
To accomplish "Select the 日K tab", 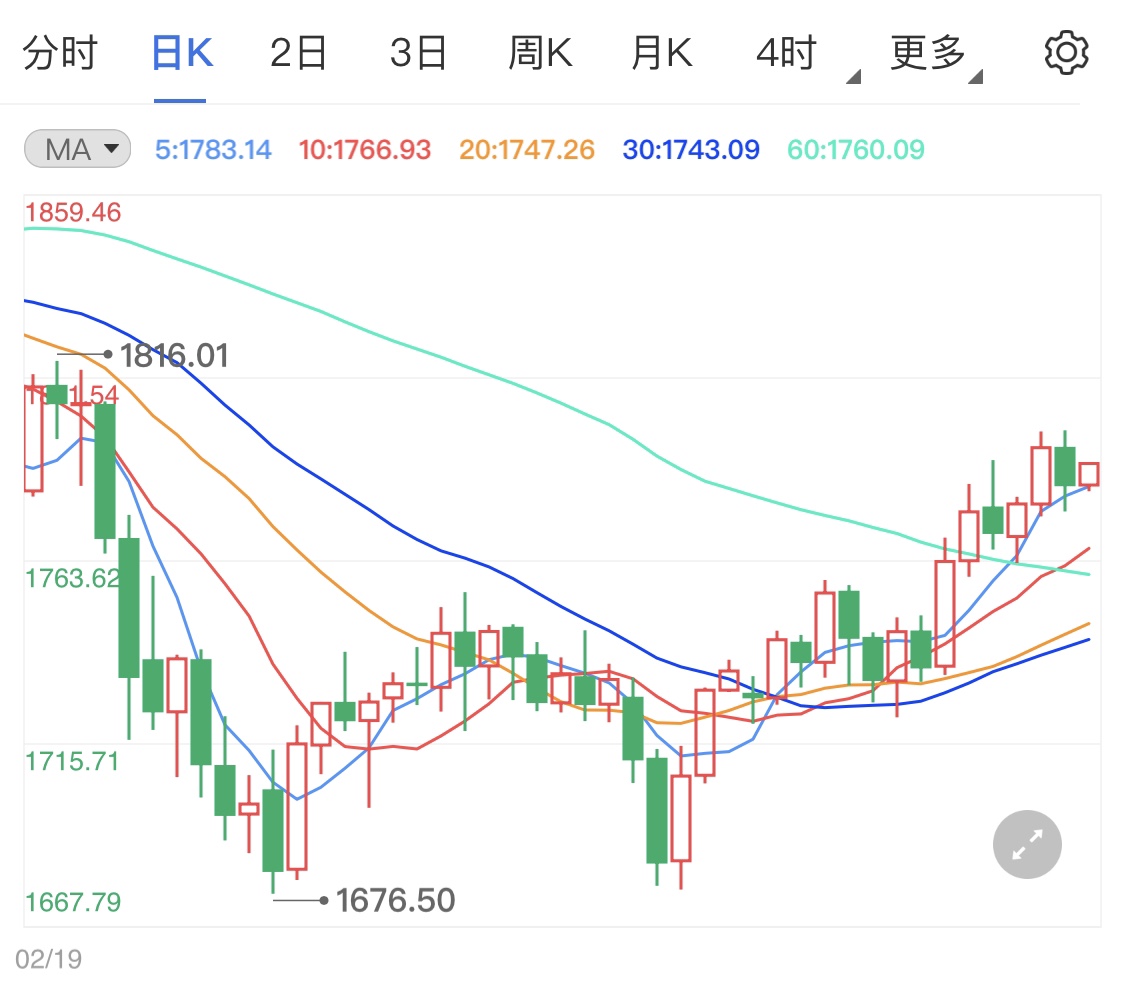I will point(182,53).
